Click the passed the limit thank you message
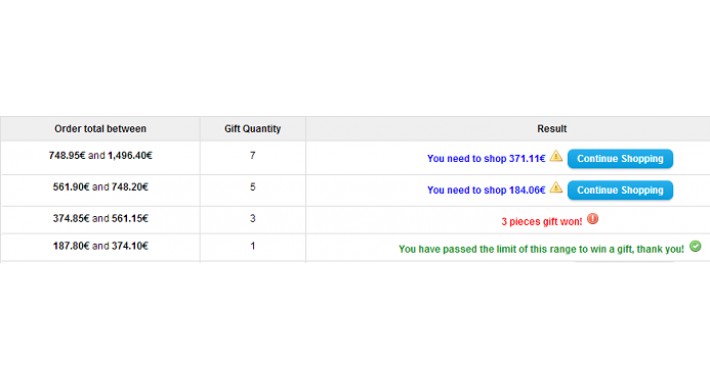Image resolution: width=710 pixels, height=380 pixels. pos(542,249)
